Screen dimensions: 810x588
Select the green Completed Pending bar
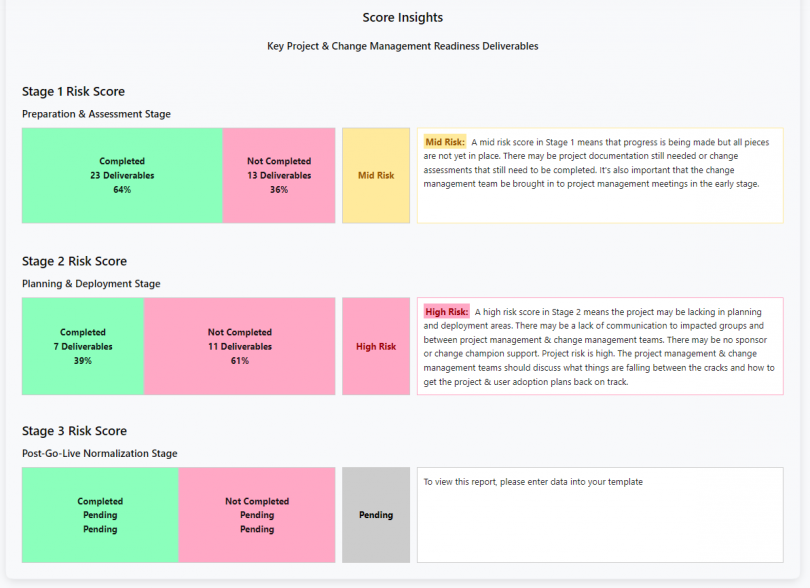pos(100,515)
